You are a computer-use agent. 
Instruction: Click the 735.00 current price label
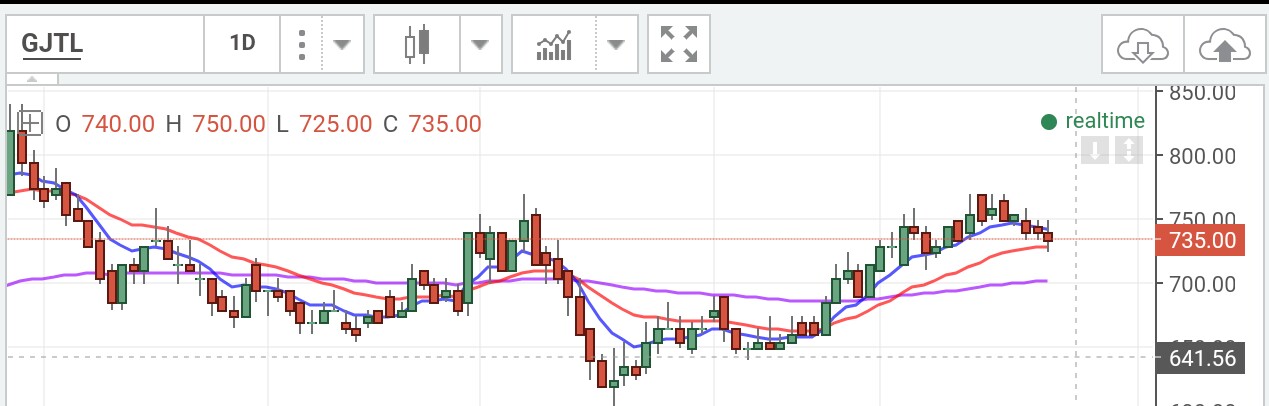coord(1200,240)
